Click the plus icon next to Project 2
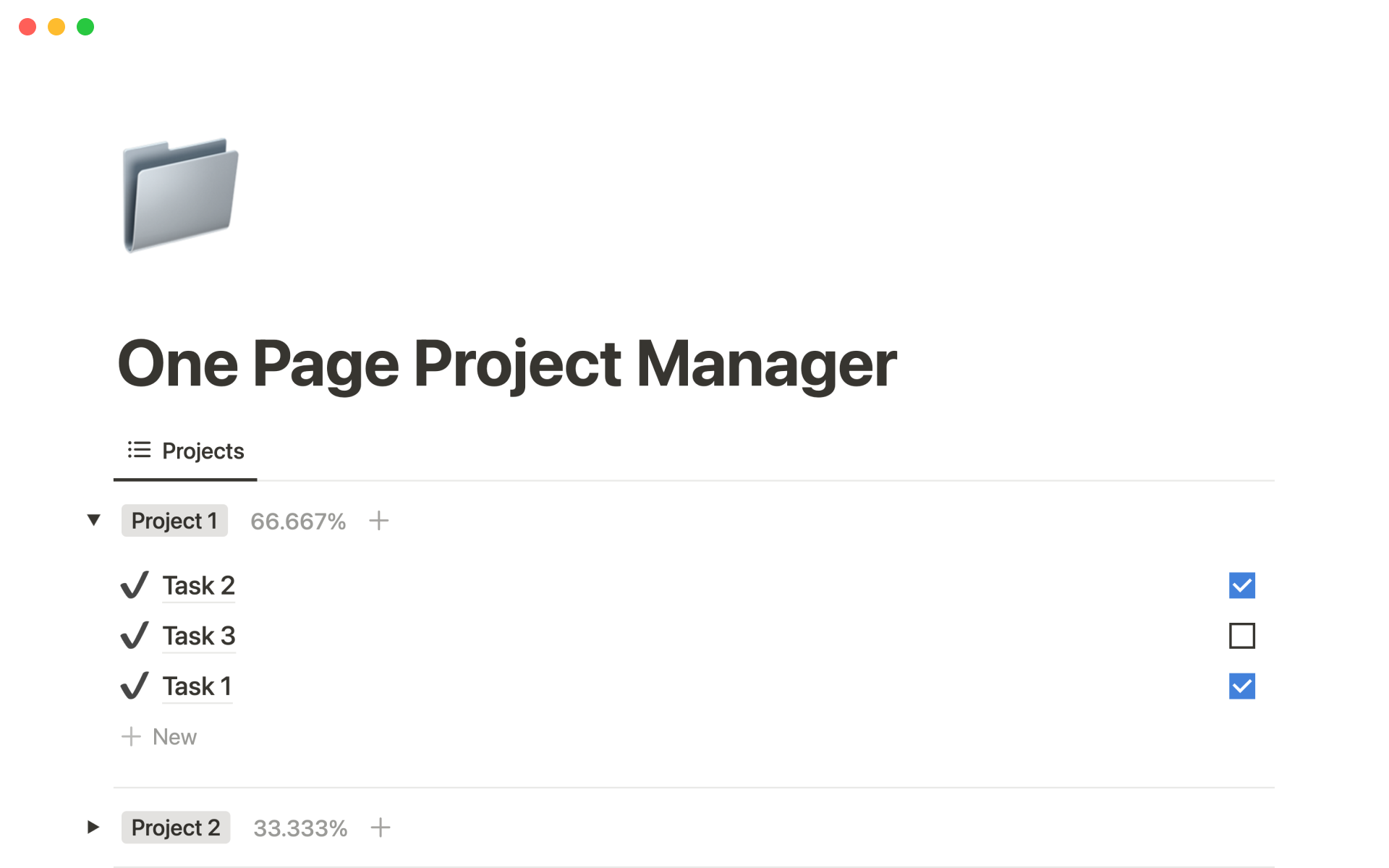Viewport: 1389px width, 868px height. (380, 827)
